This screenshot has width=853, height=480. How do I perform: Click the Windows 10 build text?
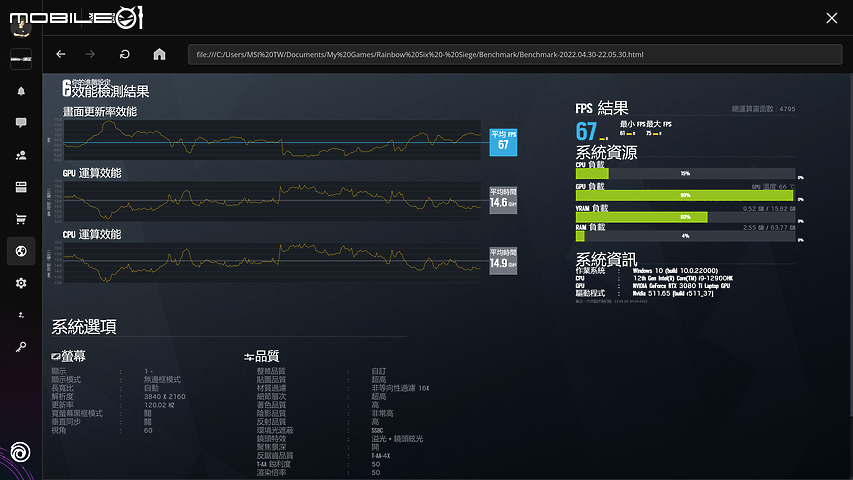pyautogui.click(x=675, y=270)
